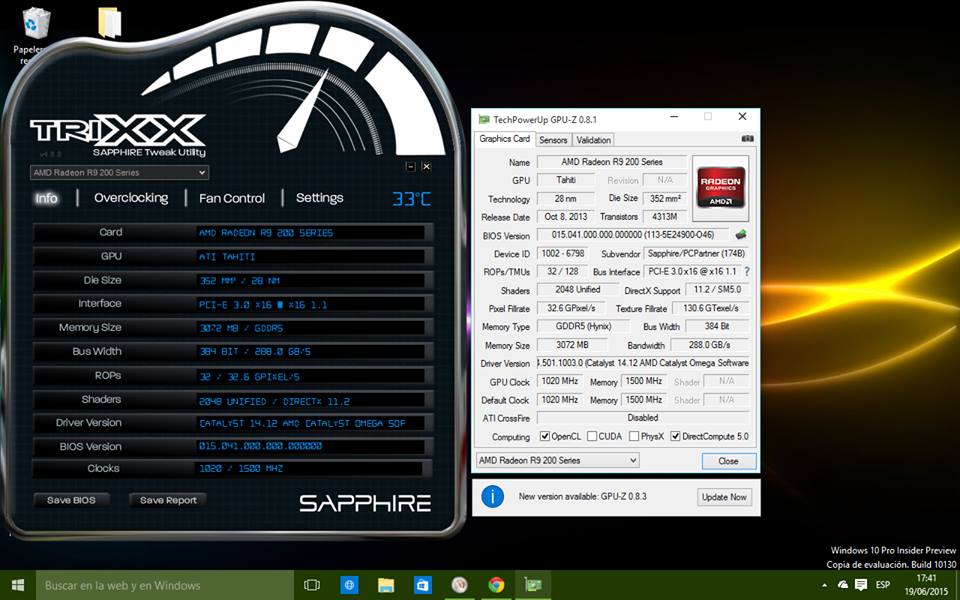Launch the globe browser icon in taskbar
960x600 pixels.
point(349,585)
